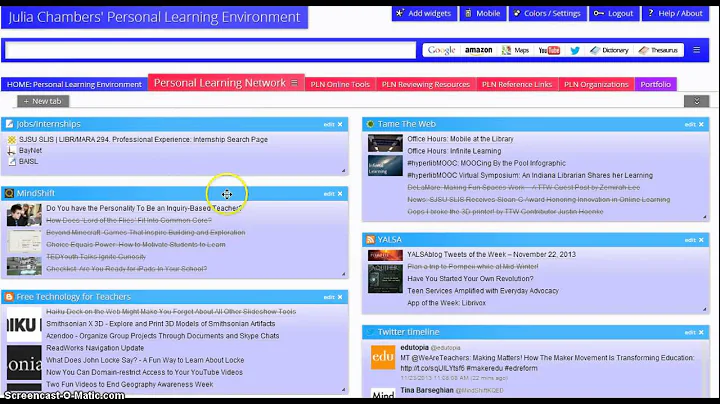Edit the YALSA widget
The image size is (720, 404).
[690, 240]
